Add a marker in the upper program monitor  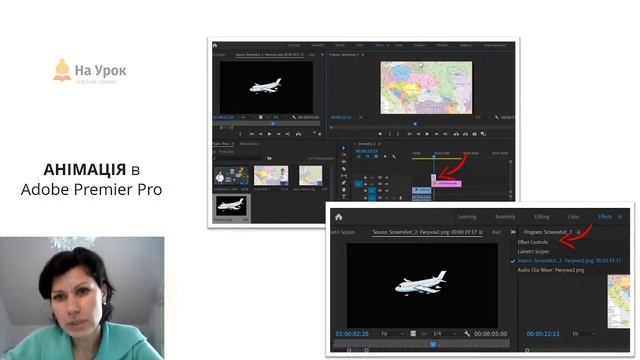[380, 134]
